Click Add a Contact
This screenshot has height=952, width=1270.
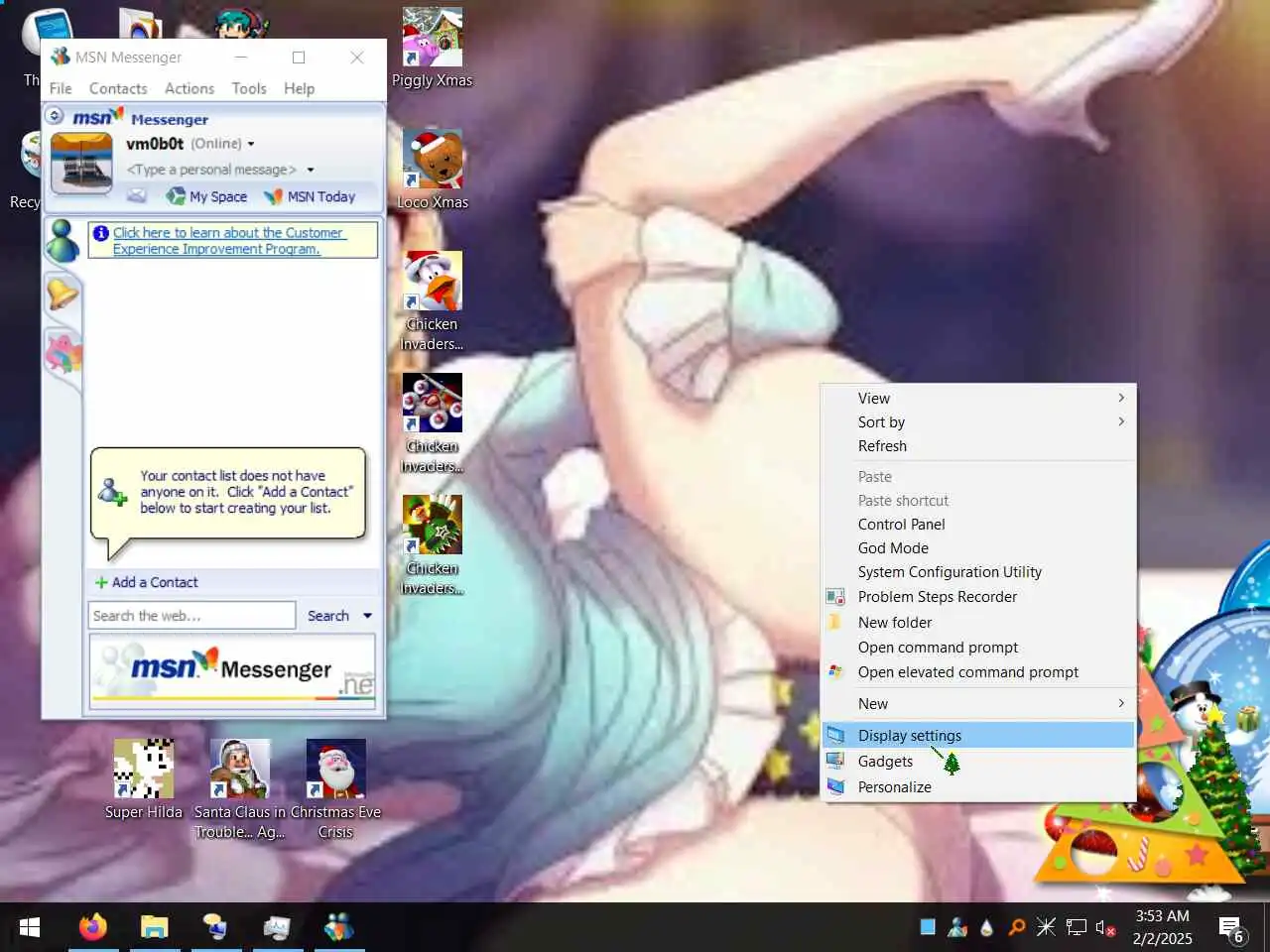(x=146, y=582)
